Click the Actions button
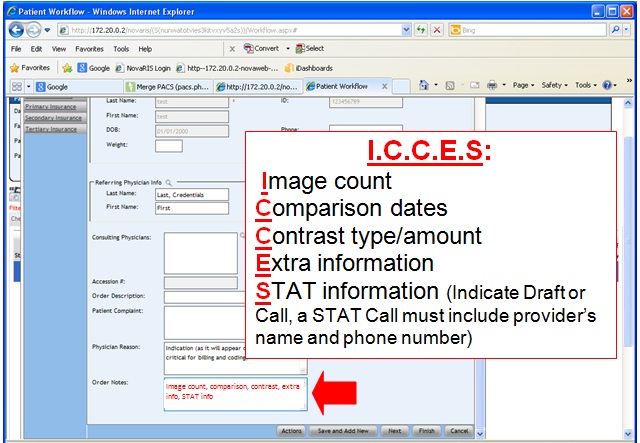This screenshot has height=443, width=640. [291, 431]
